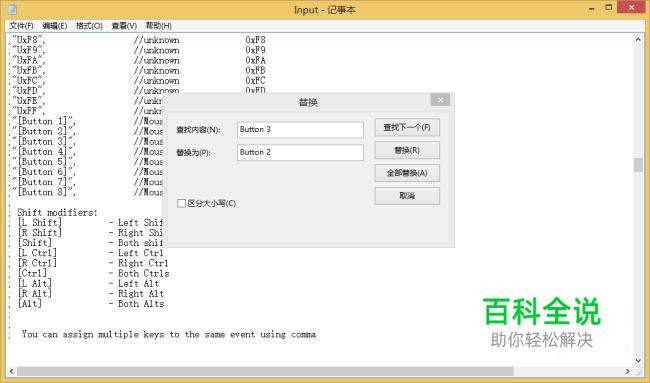Click the text "[Button 7]" line
This screenshot has height=383, width=650.
(x=44, y=182)
